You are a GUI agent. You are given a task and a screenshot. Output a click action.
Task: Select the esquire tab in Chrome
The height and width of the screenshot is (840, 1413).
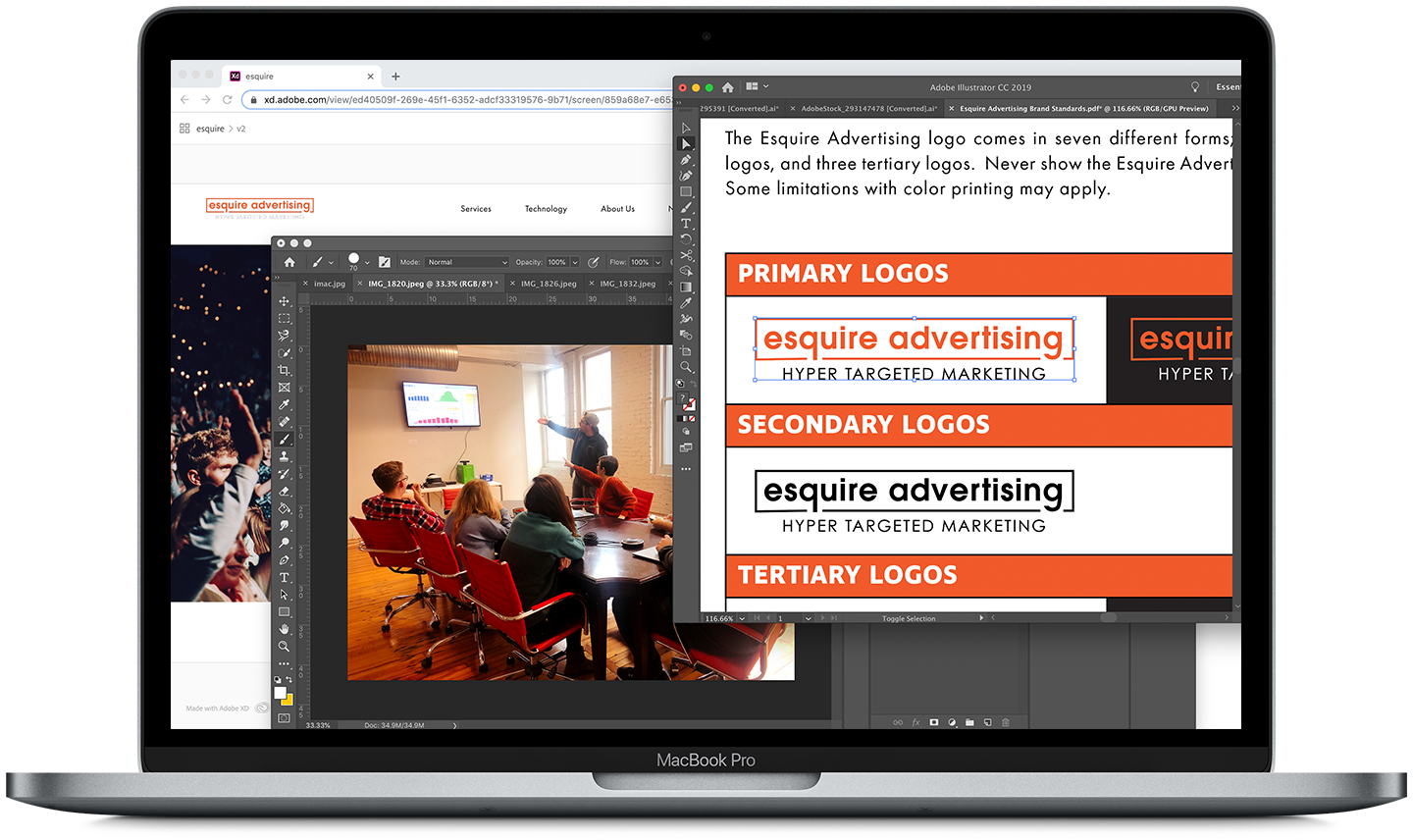pyautogui.click(x=302, y=76)
